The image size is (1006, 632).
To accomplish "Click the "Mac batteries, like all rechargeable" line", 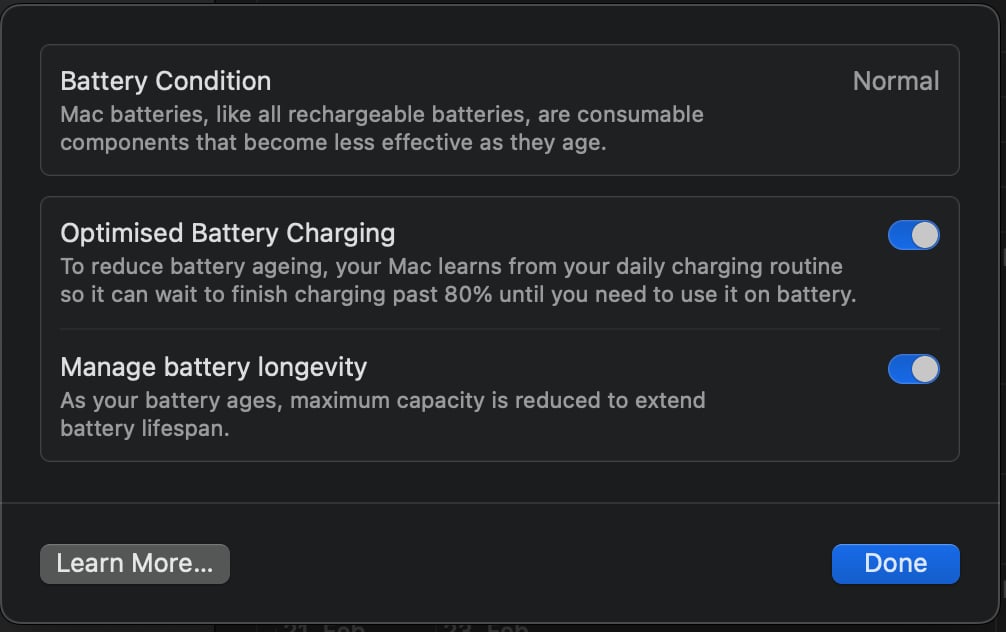I will (x=382, y=114).
